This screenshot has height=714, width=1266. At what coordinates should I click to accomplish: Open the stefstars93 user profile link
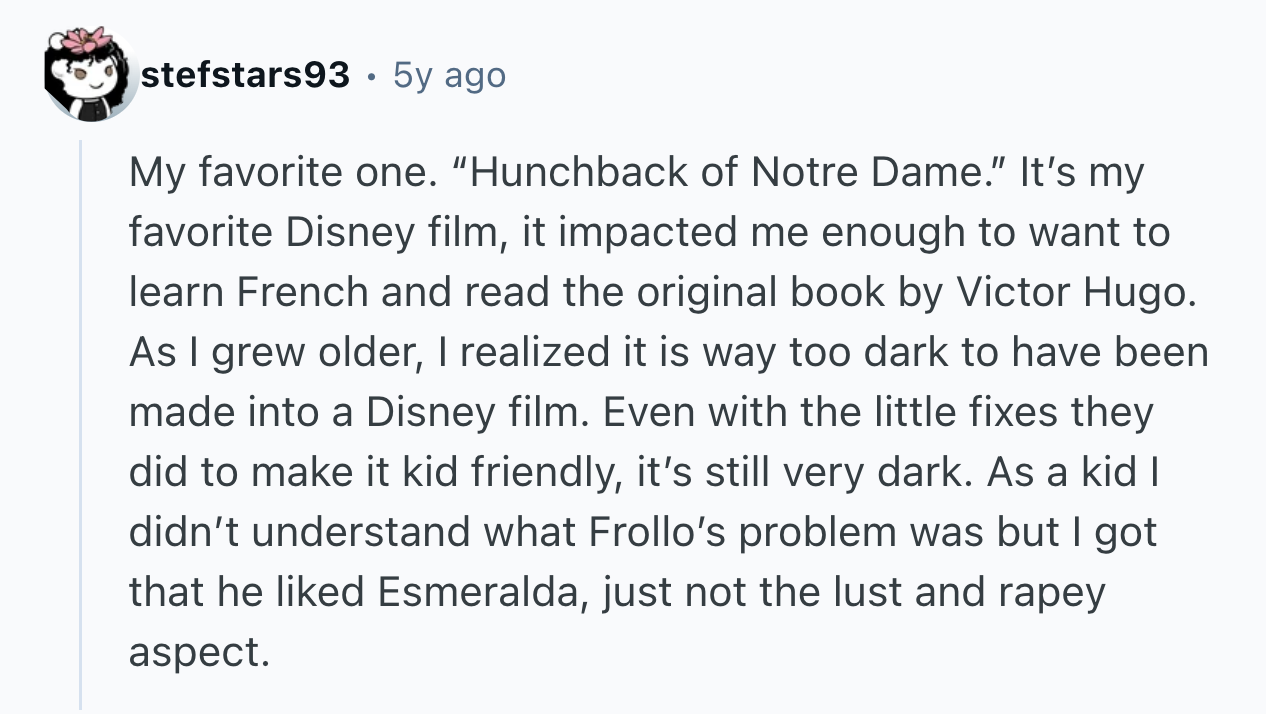coord(245,75)
